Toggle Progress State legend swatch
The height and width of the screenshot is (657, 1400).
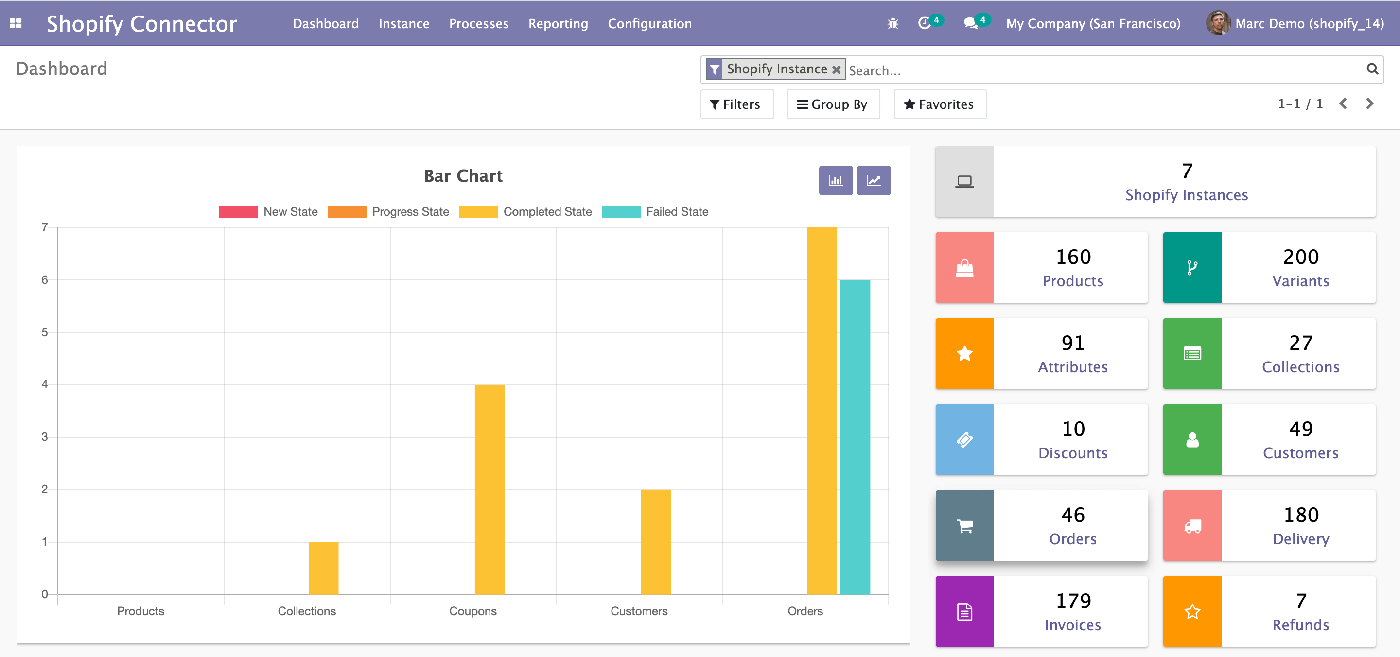[x=347, y=212]
